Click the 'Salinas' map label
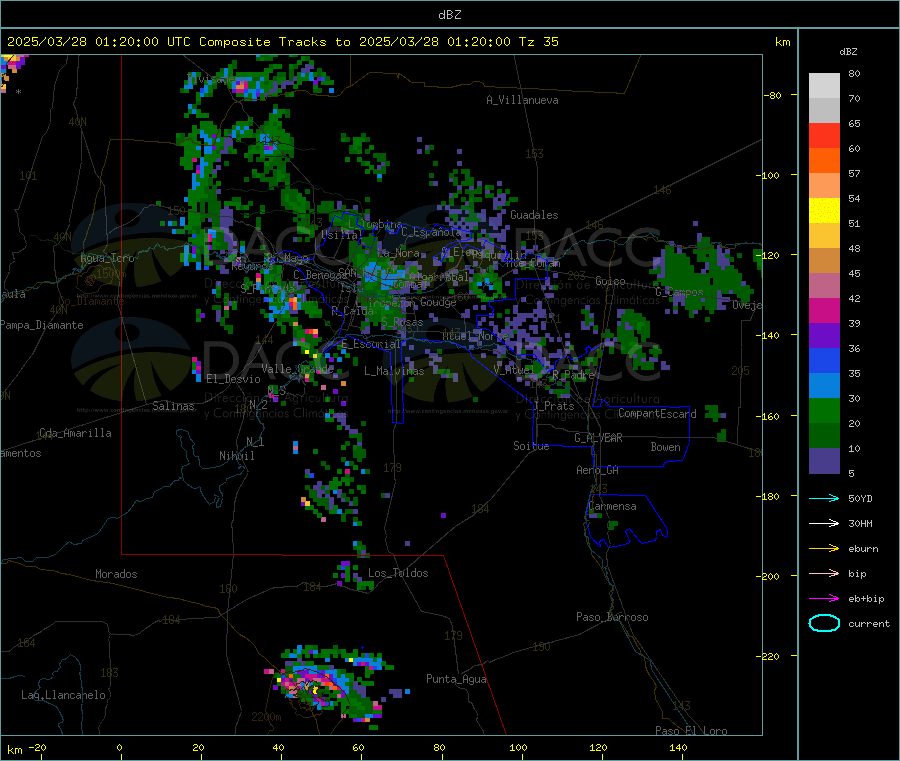900x761 pixels. point(173,406)
